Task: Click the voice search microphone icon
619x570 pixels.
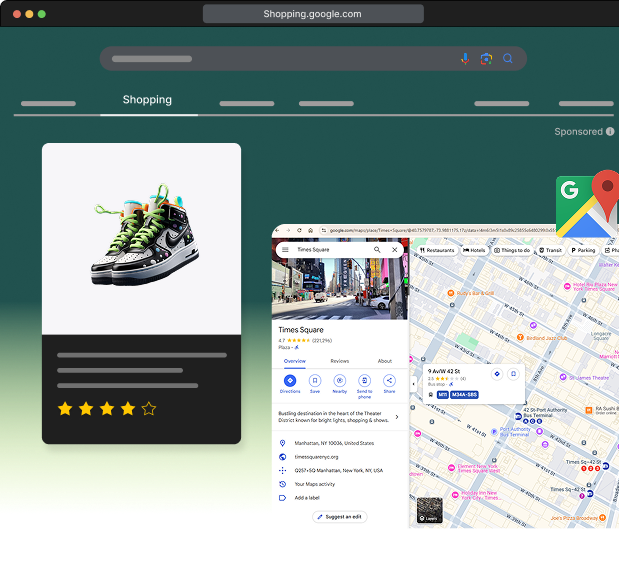Action: point(465,59)
